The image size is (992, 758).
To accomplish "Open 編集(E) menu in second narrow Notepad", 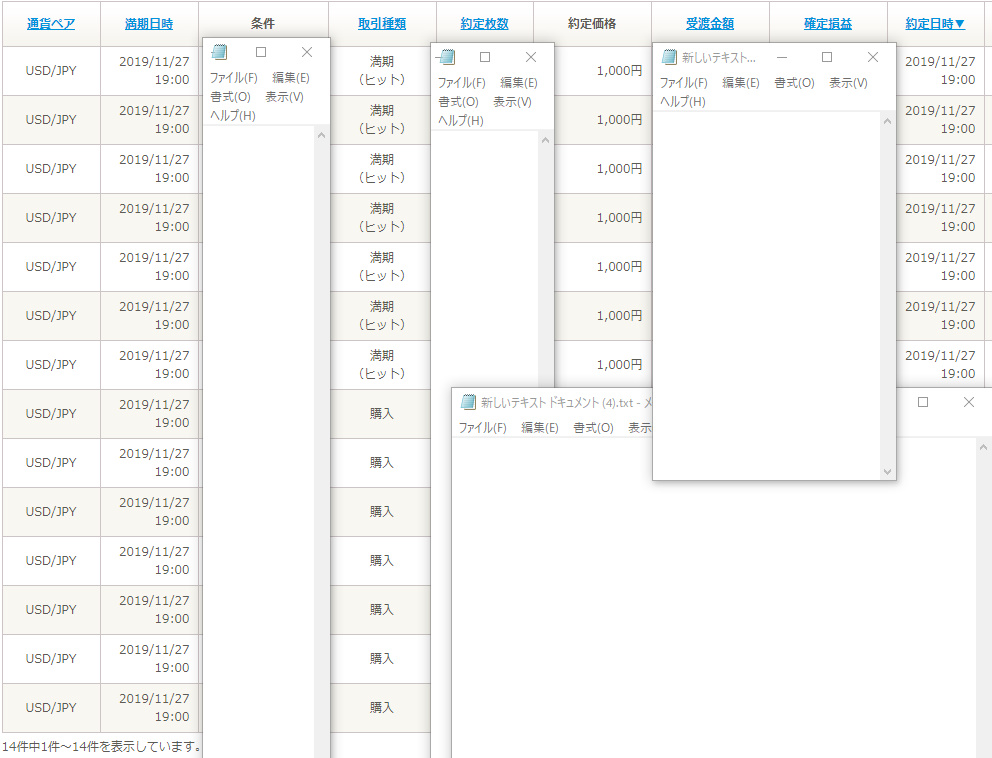I will tap(519, 83).
